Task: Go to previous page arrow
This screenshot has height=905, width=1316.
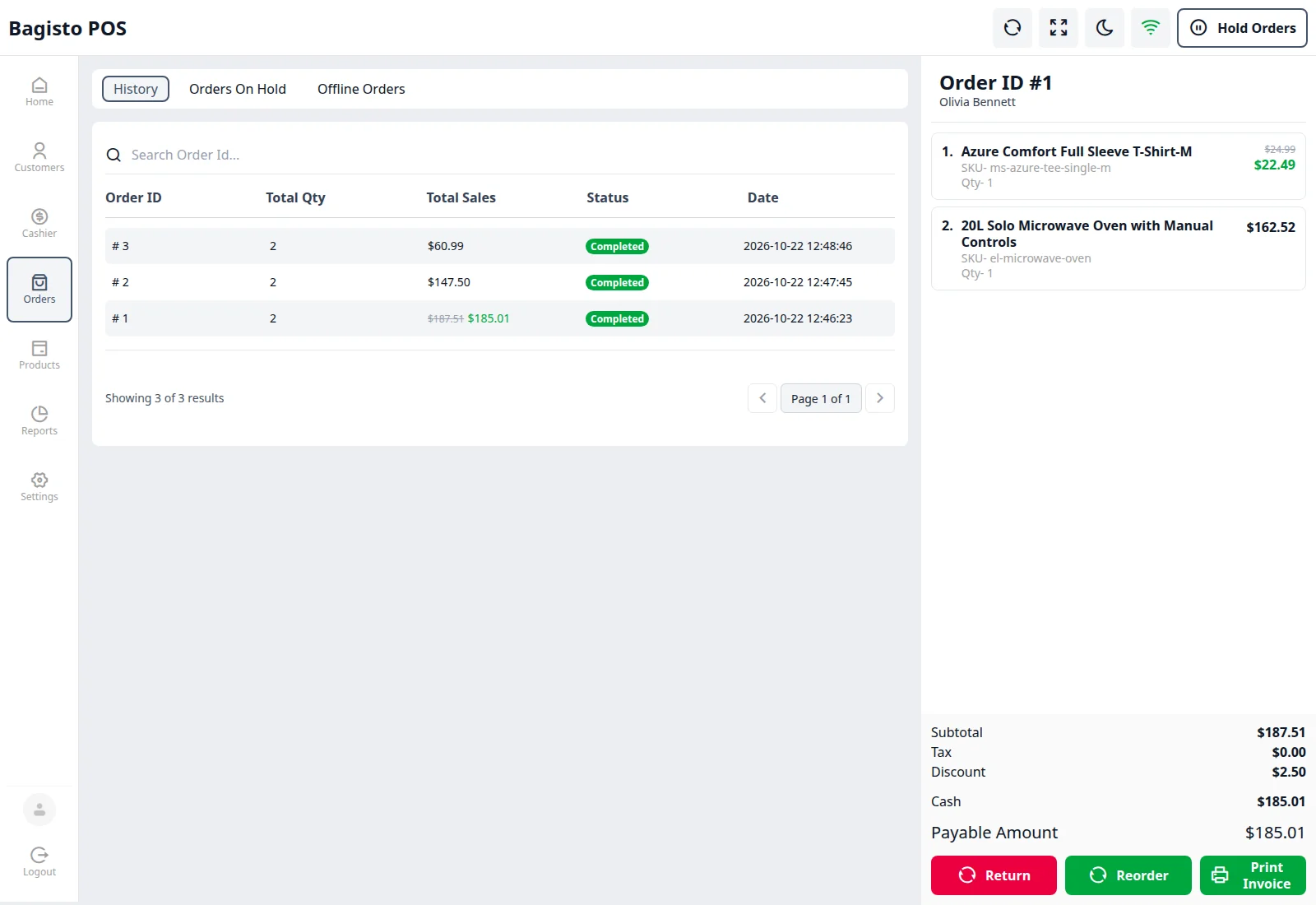Action: click(x=762, y=398)
